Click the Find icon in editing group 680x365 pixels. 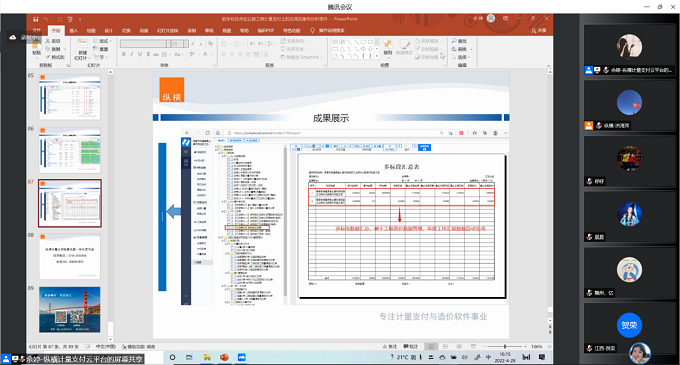pos(459,41)
